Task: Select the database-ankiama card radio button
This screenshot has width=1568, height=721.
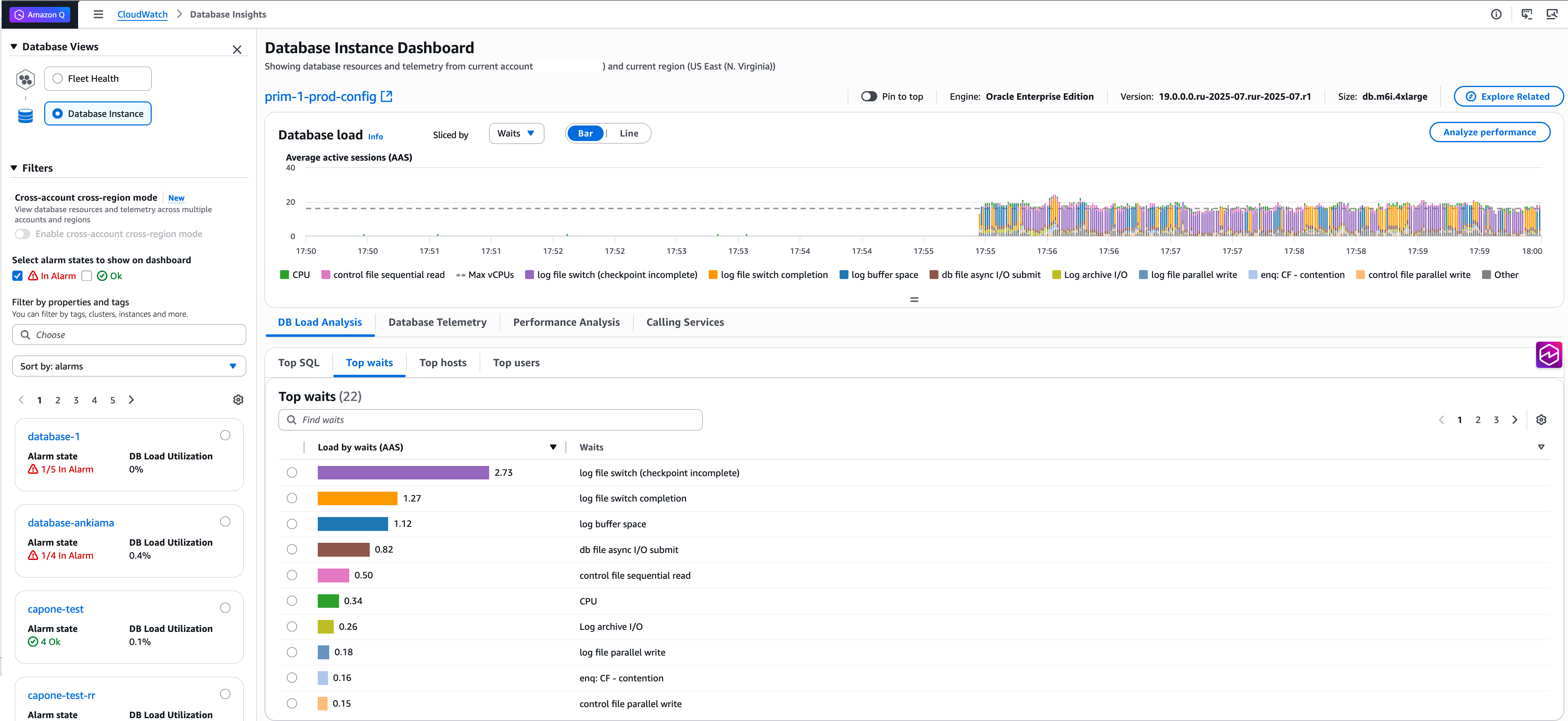Action: [225, 522]
